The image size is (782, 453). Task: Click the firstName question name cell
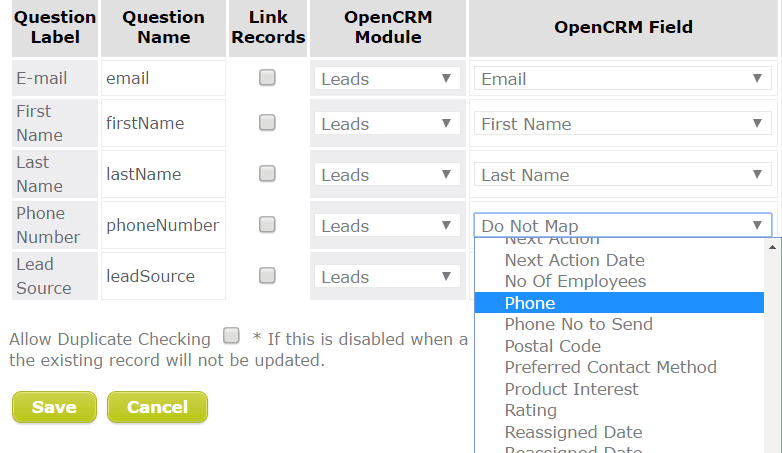click(164, 123)
